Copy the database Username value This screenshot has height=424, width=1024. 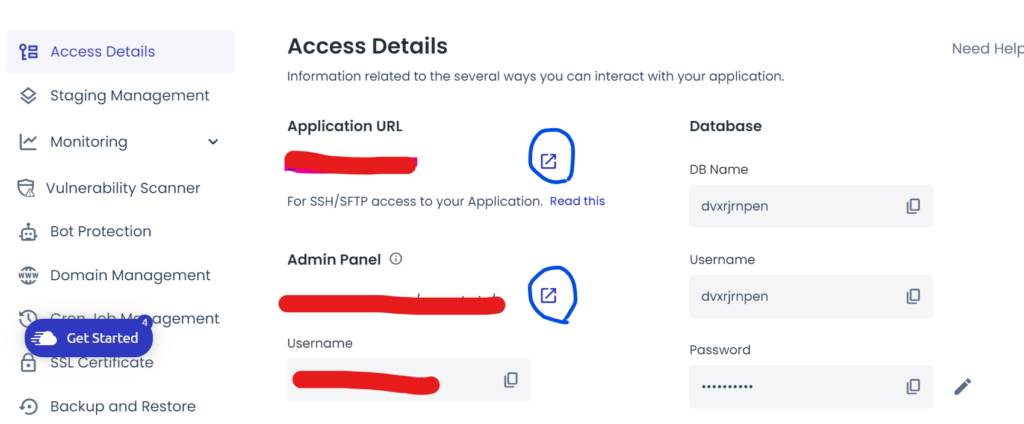(x=913, y=297)
